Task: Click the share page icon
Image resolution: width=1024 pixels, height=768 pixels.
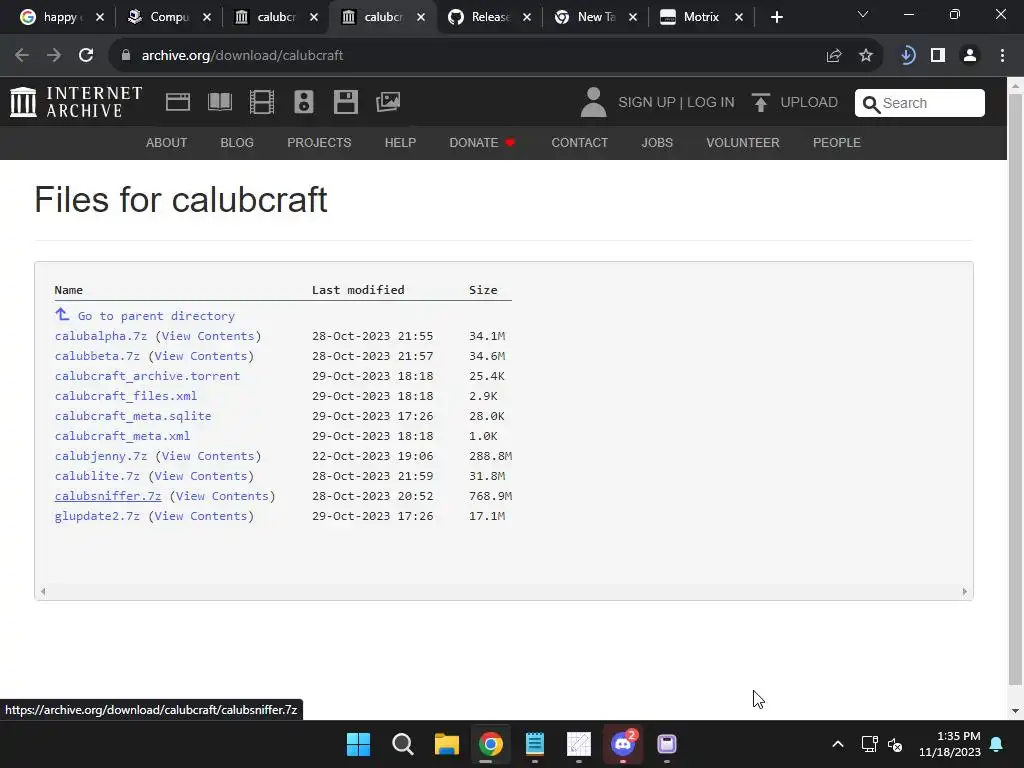Action: click(x=834, y=56)
